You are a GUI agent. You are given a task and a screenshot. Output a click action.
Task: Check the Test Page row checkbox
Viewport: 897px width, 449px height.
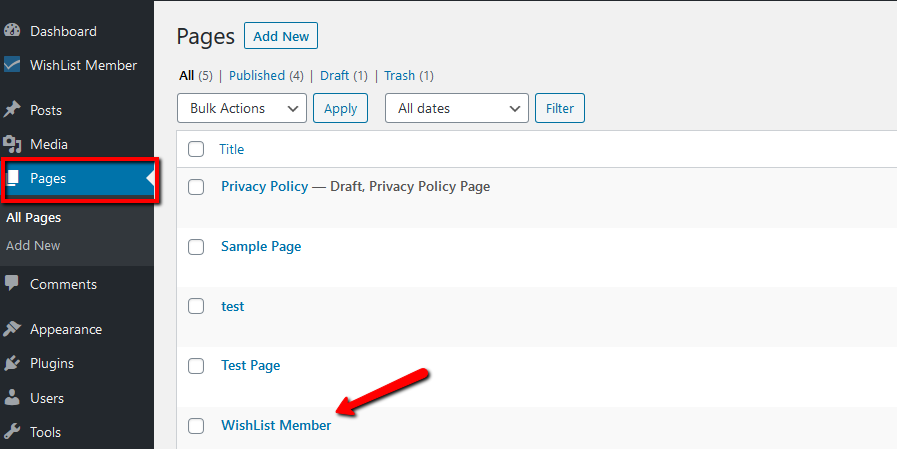(196, 365)
